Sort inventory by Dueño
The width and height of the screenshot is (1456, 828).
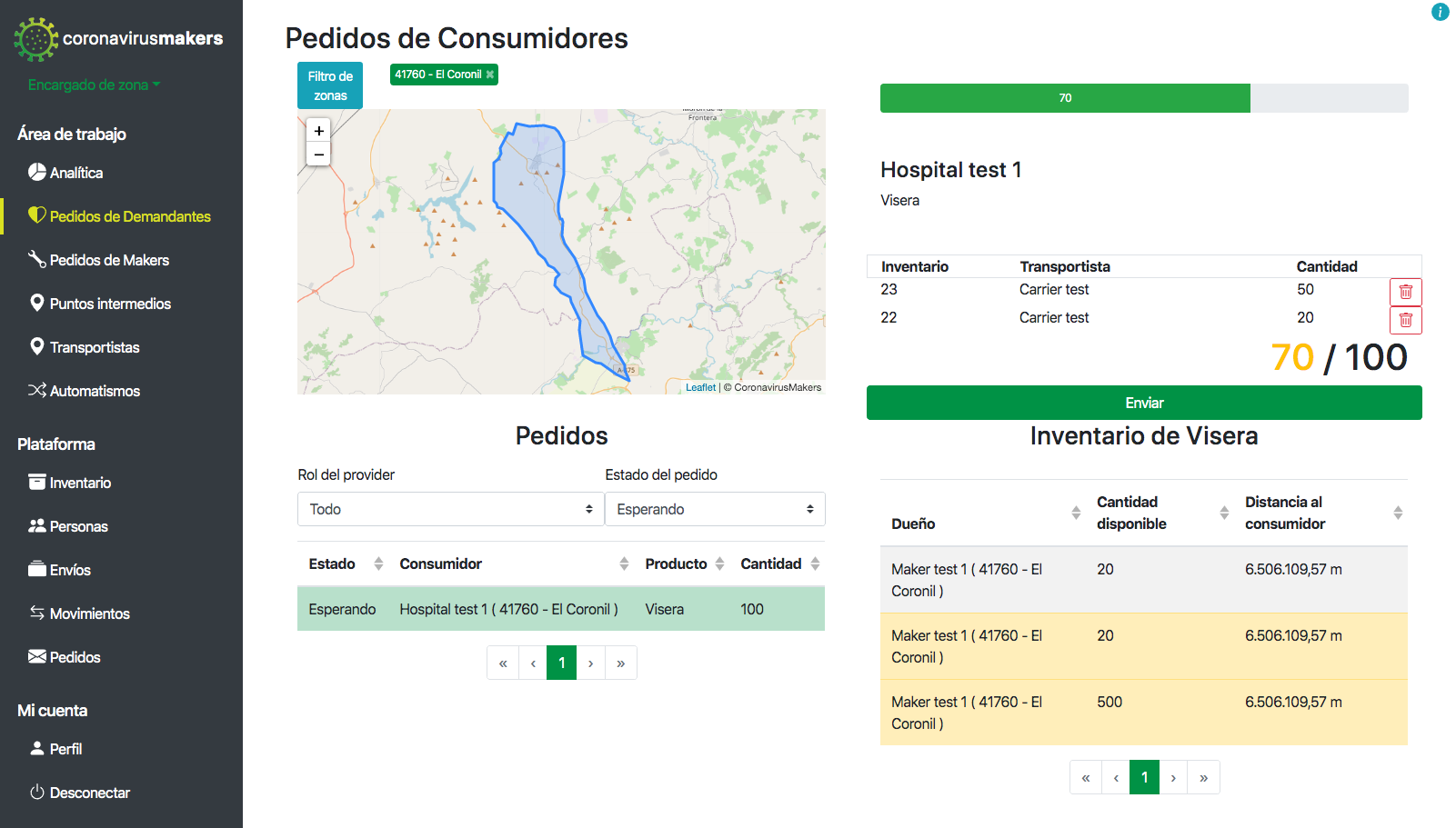point(1076,513)
